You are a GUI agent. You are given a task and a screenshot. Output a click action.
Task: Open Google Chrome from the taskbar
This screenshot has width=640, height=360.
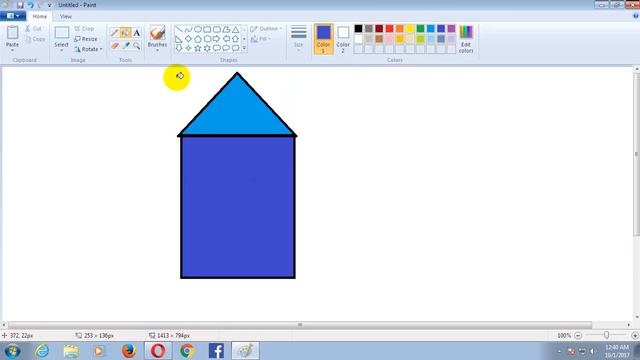click(187, 351)
